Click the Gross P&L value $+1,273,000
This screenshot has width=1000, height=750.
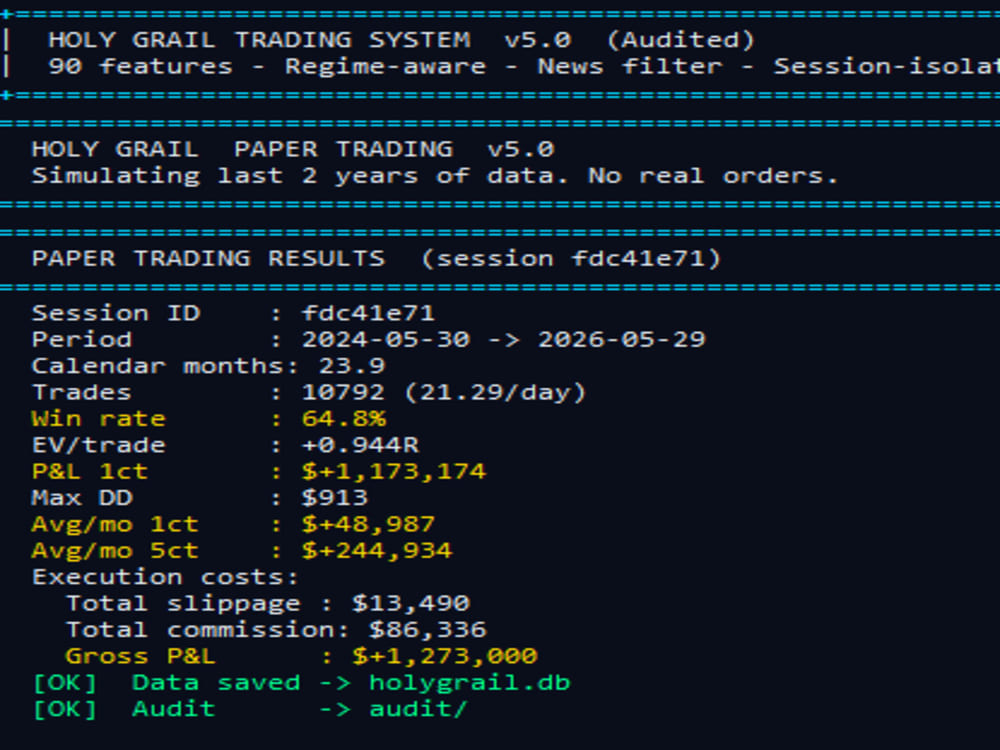pyautogui.click(x=445, y=656)
